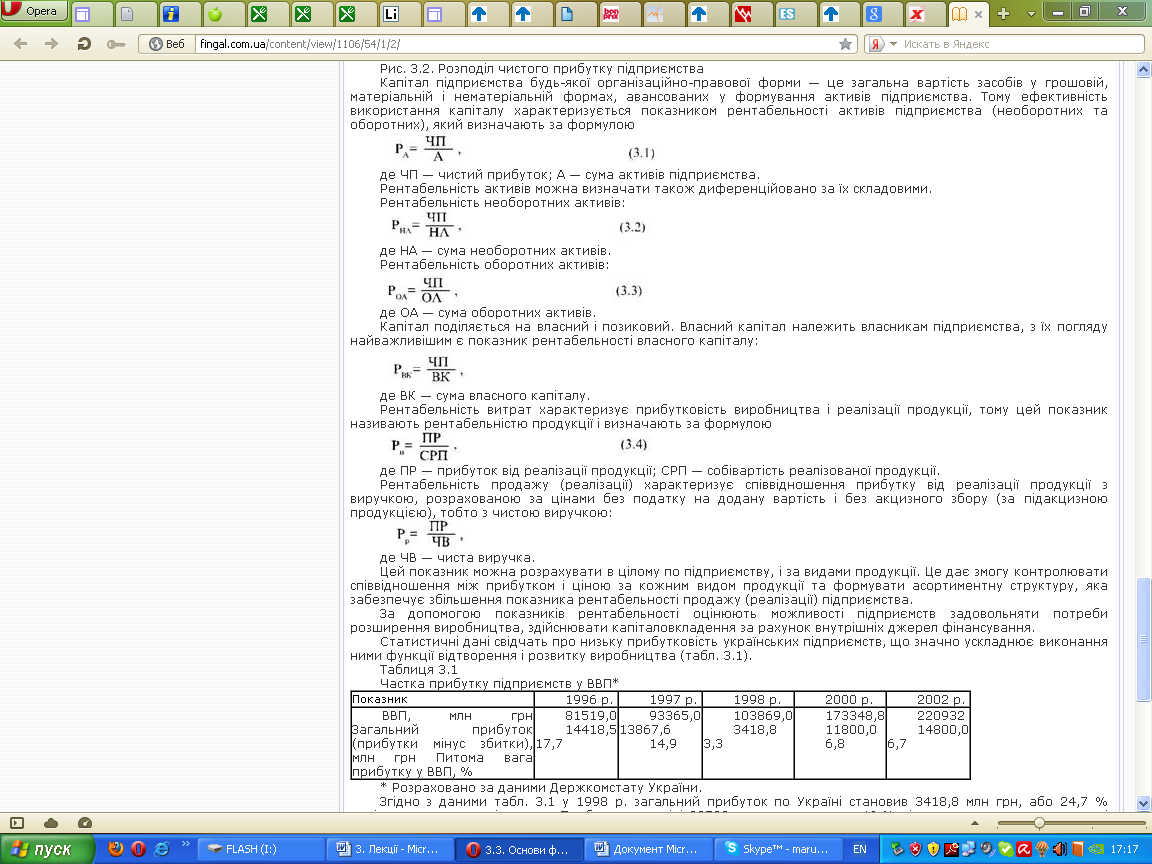The width and height of the screenshot is (1152, 864).
Task: Open the NVIDIA tray icon
Action: coord(1096,849)
